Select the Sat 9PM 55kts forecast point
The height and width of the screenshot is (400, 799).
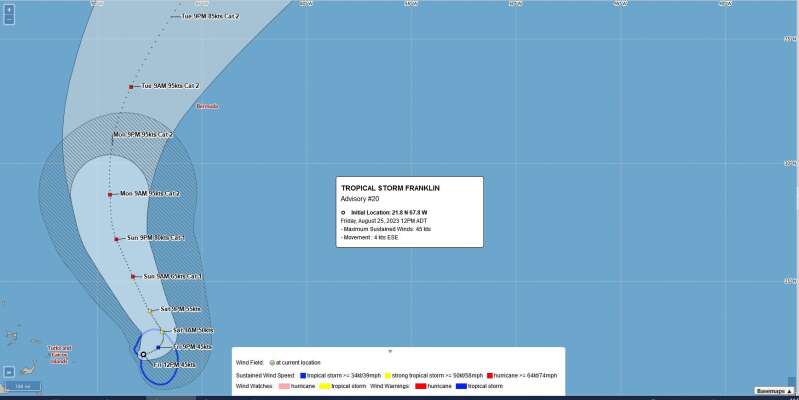150,310
